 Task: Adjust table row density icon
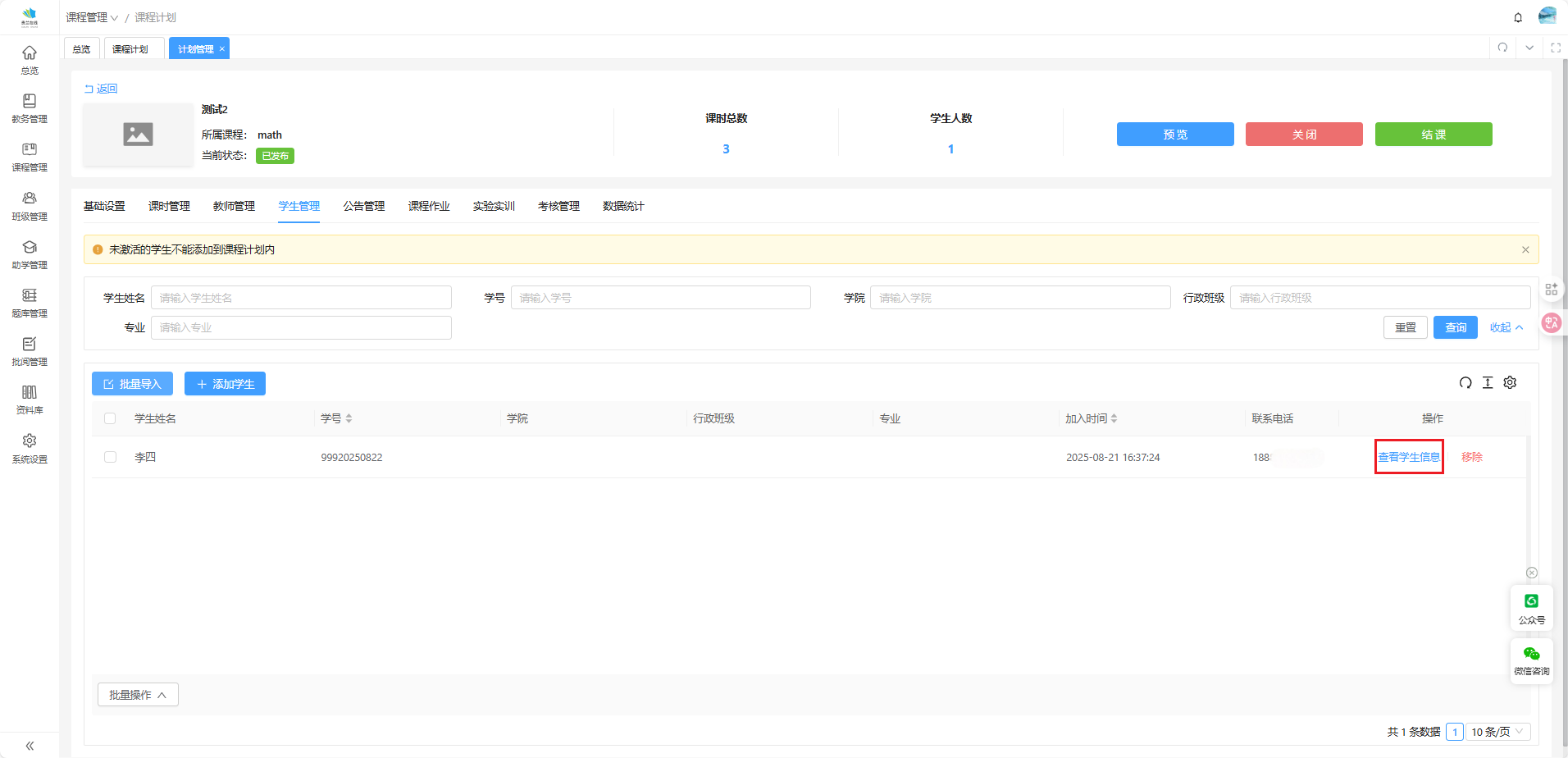coord(1488,383)
